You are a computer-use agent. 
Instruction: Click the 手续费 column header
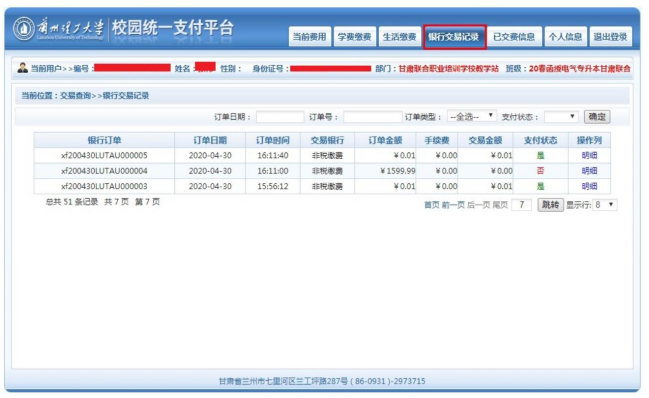(x=437, y=140)
